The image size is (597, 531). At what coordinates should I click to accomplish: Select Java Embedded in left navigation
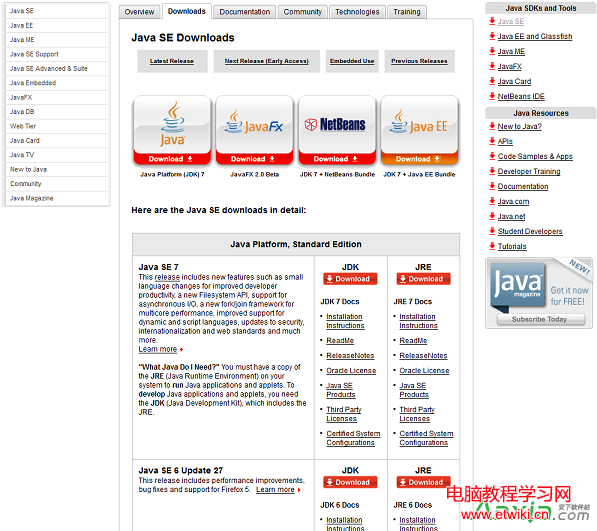tap(57, 83)
